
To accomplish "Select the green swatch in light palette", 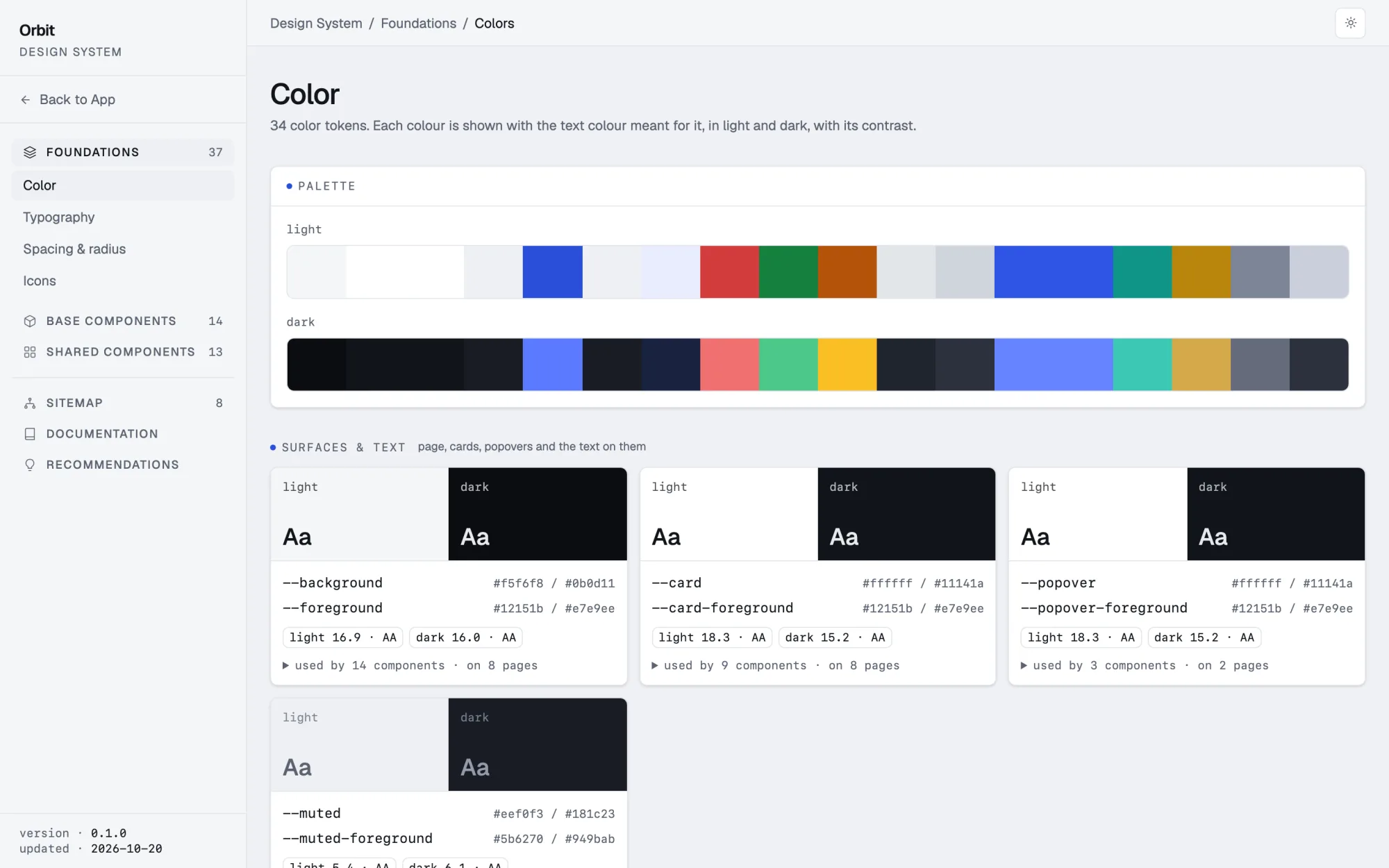I will pyautogui.click(x=788, y=272).
